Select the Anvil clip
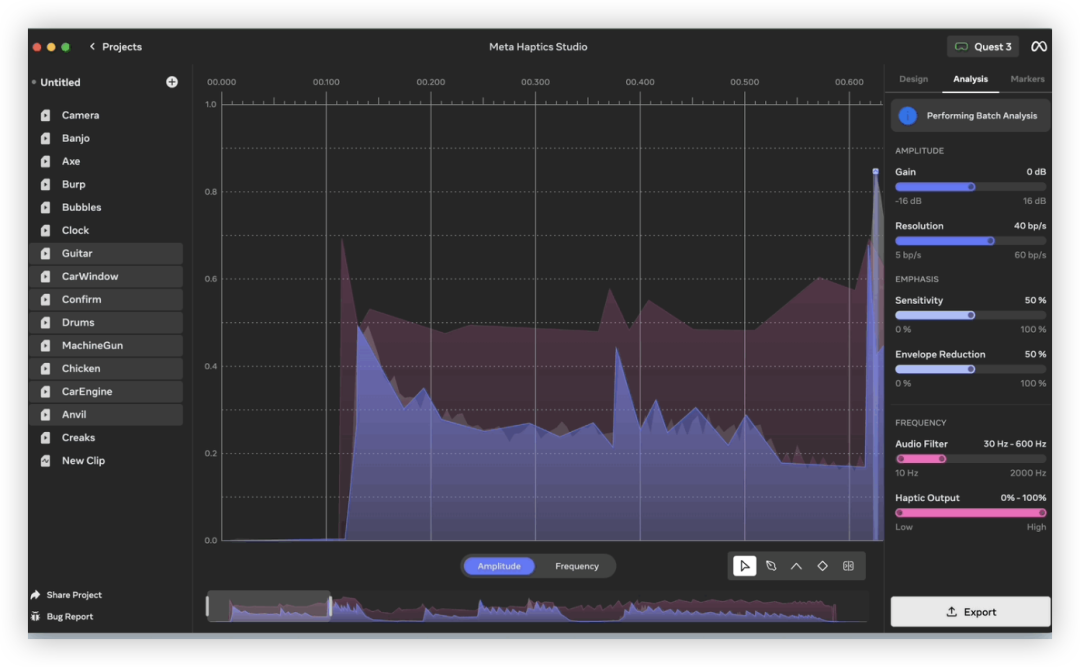 (x=106, y=415)
